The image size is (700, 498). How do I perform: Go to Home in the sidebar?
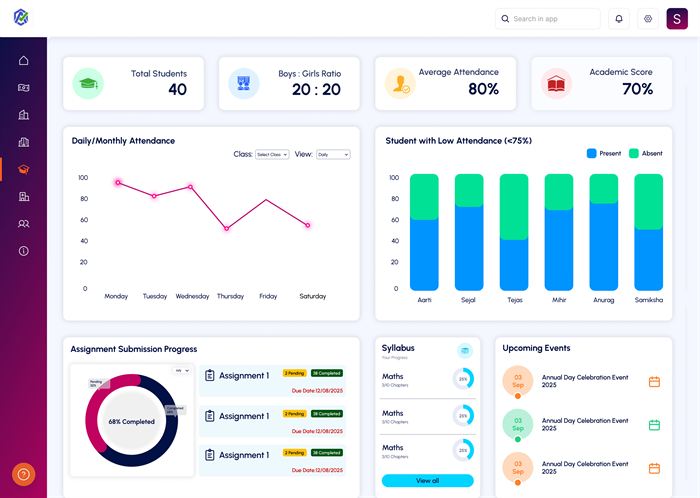click(23, 61)
